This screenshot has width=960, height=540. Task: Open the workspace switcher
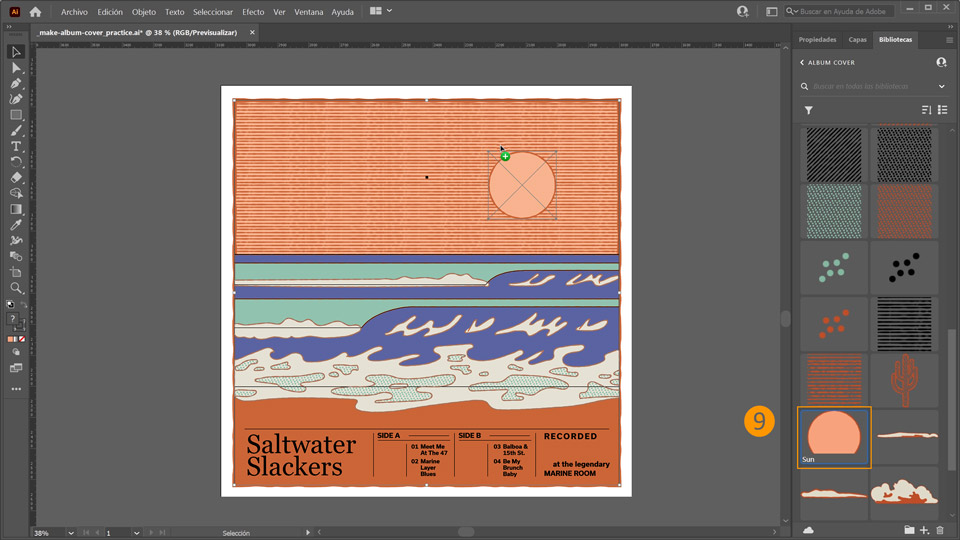771,11
